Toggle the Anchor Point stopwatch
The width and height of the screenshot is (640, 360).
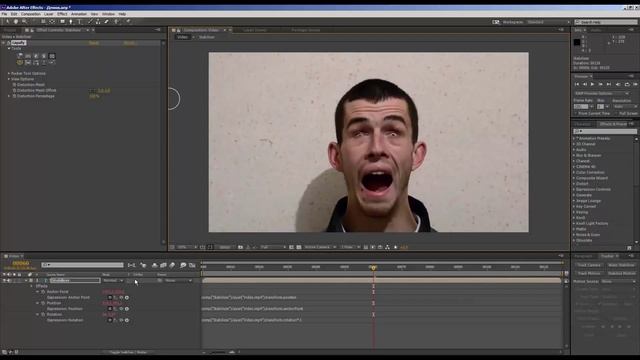43,292
